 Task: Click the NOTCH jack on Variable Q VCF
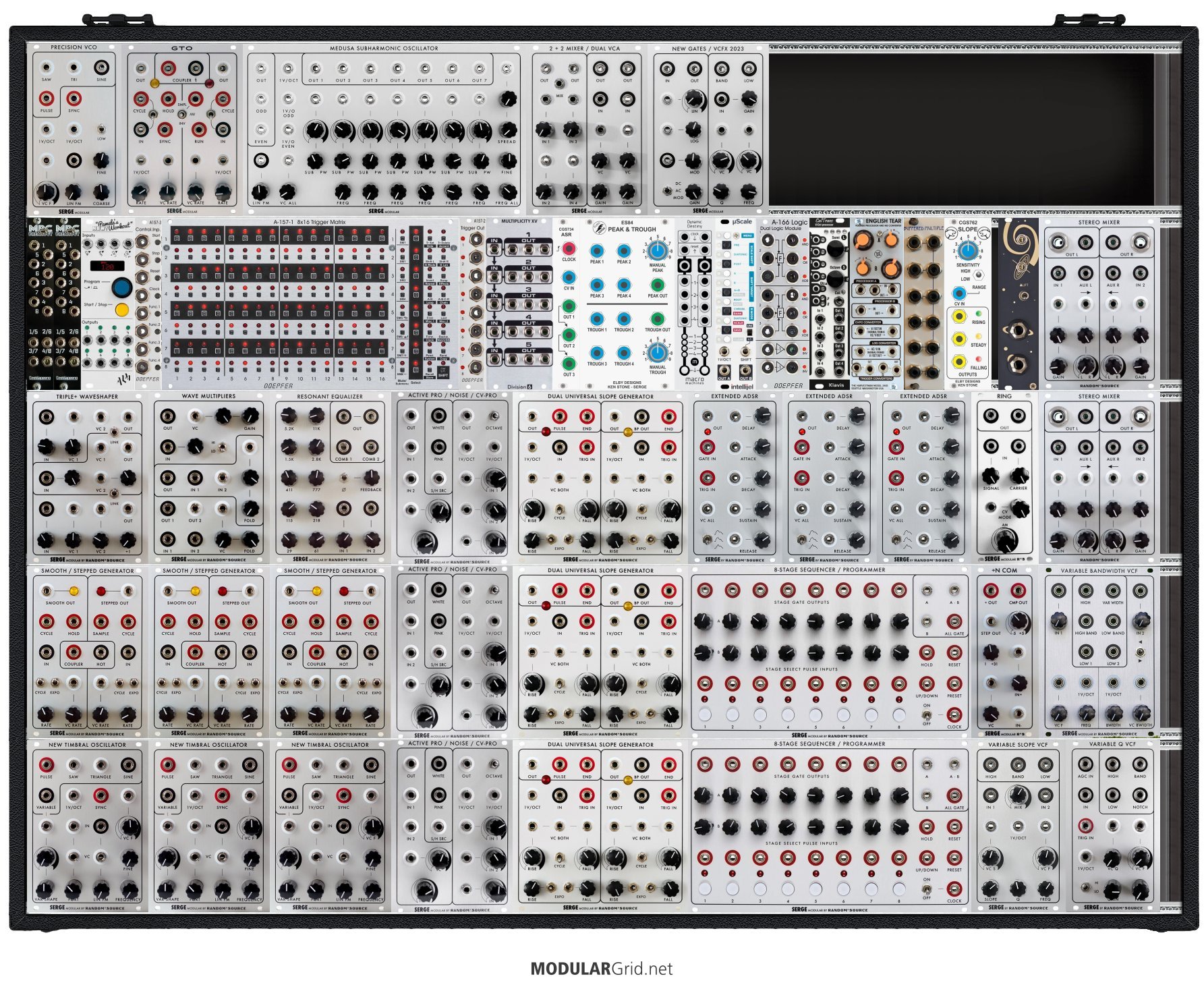click(1141, 795)
